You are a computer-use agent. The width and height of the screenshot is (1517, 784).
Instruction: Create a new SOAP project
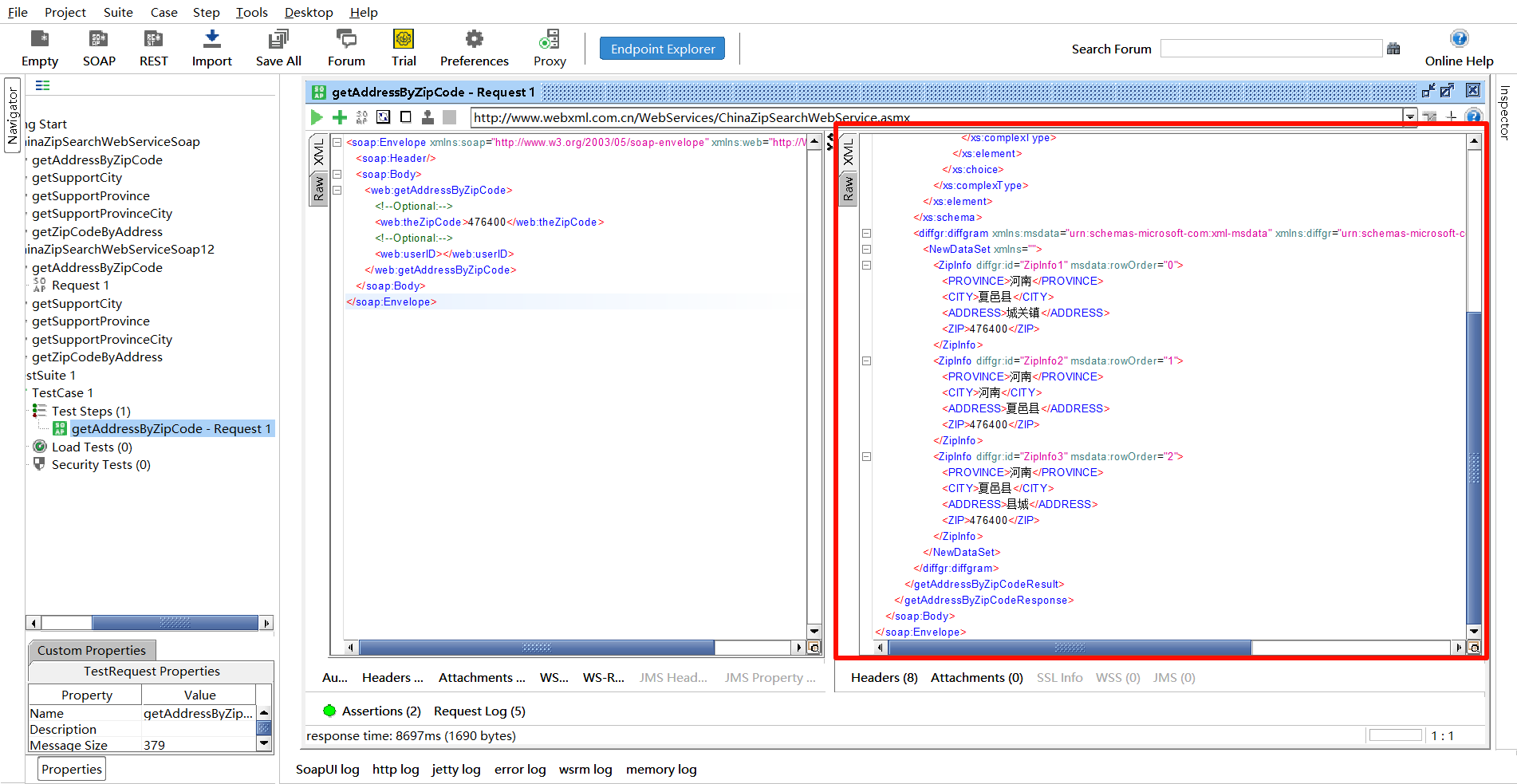99,48
